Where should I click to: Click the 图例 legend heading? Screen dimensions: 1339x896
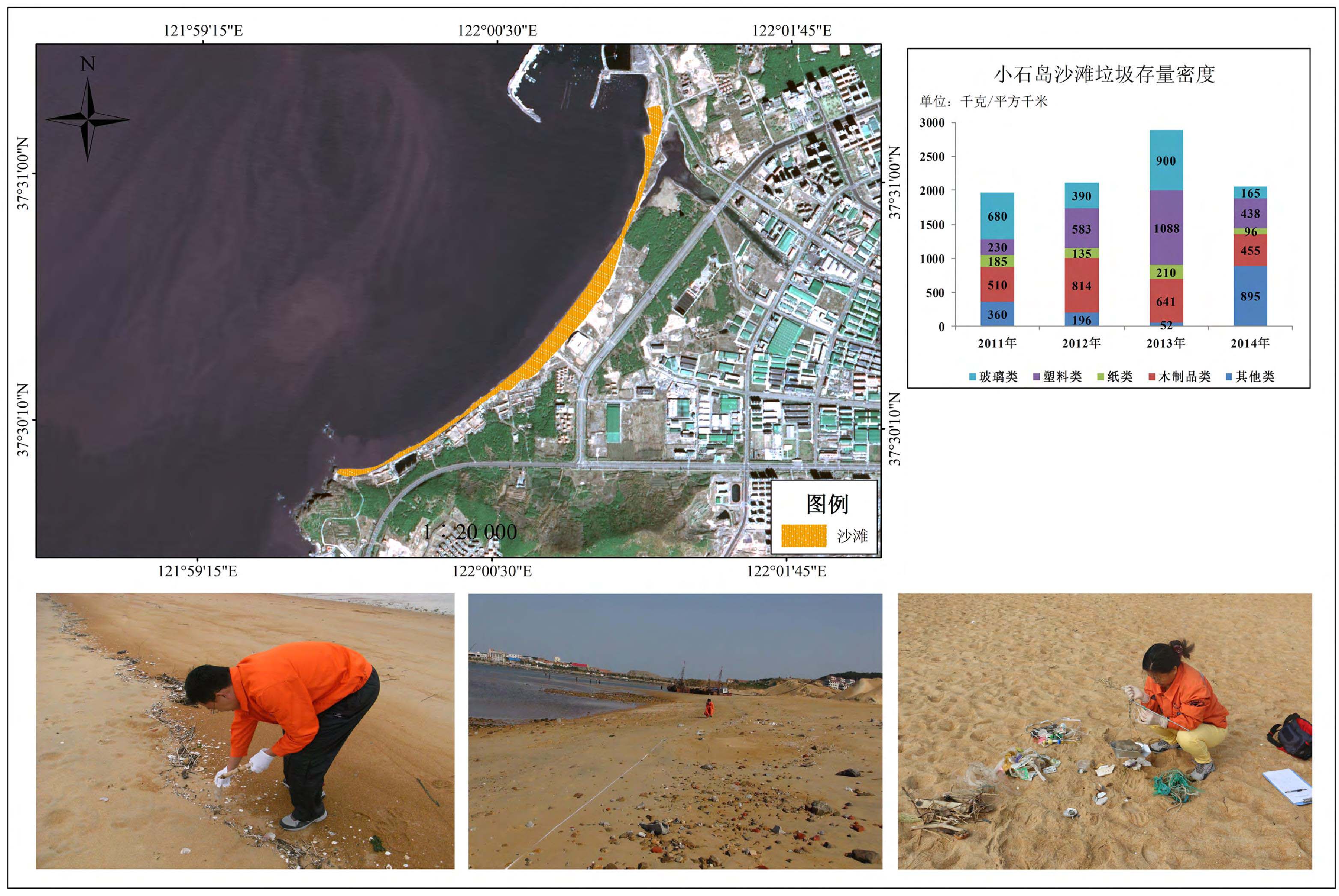[x=827, y=504]
